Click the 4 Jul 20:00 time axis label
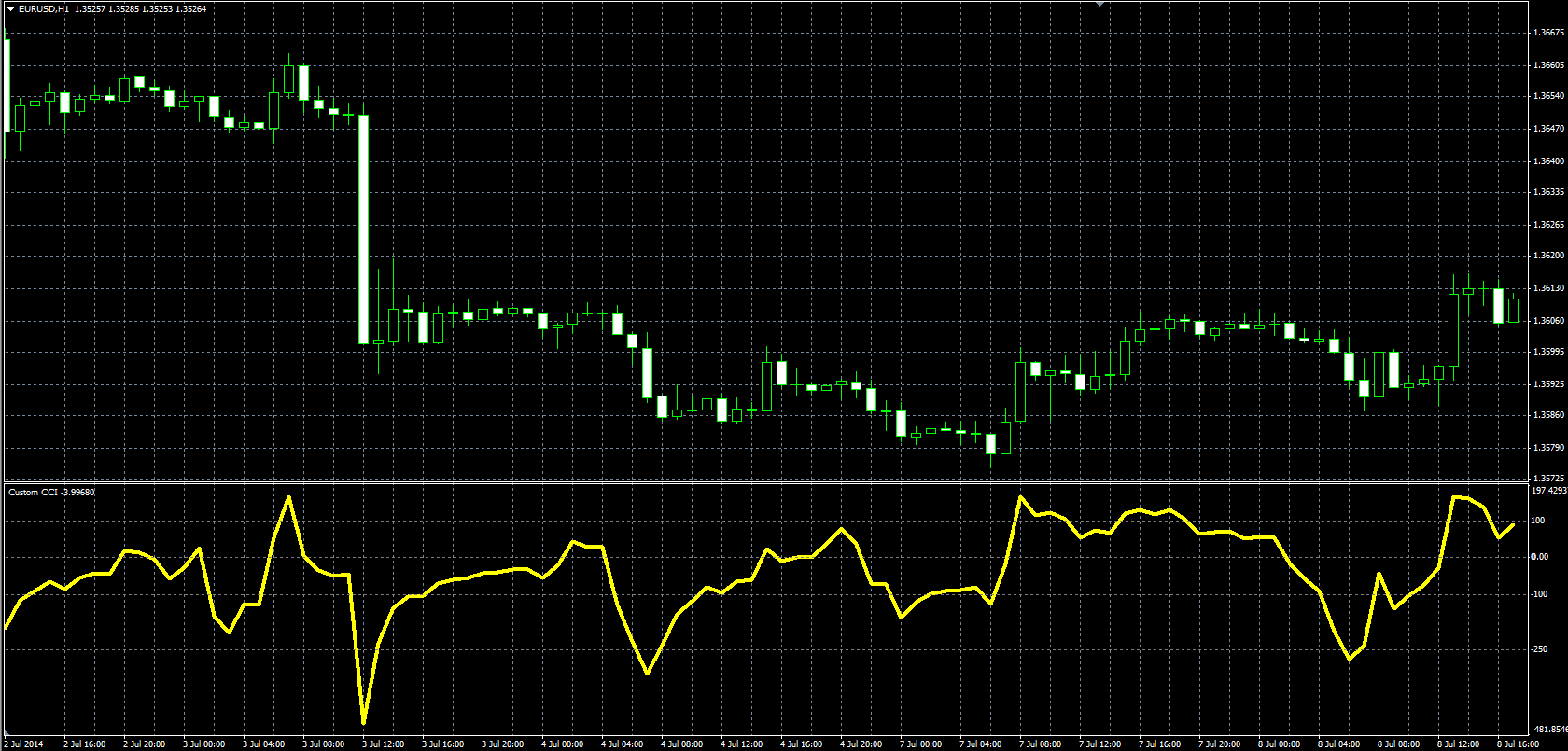Image resolution: width=1568 pixels, height=751 pixels. [861, 744]
